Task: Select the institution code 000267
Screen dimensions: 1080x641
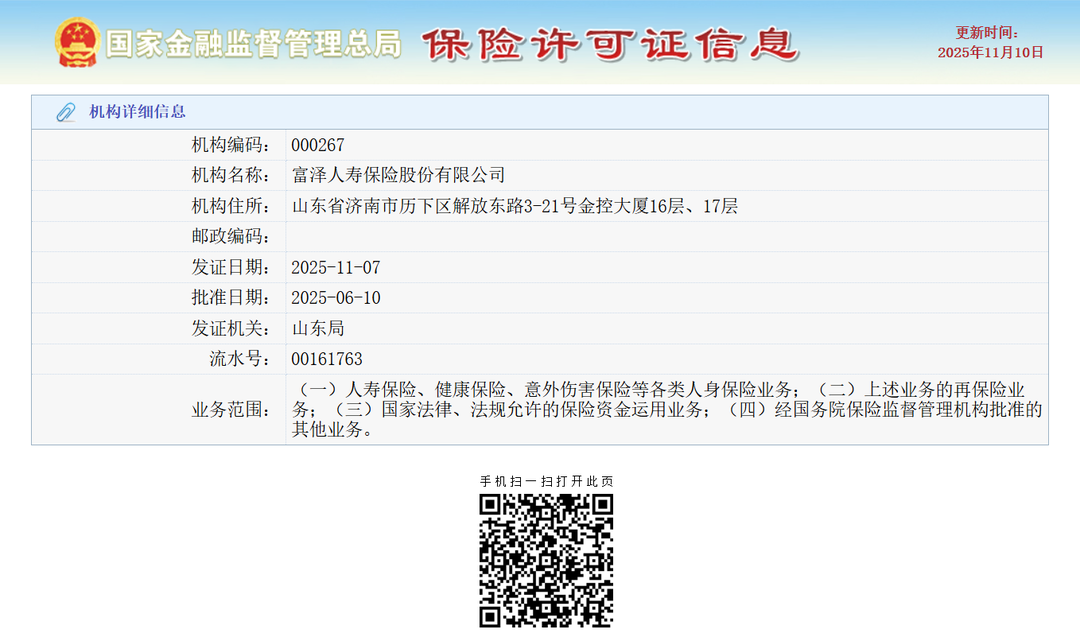Action: (317, 146)
